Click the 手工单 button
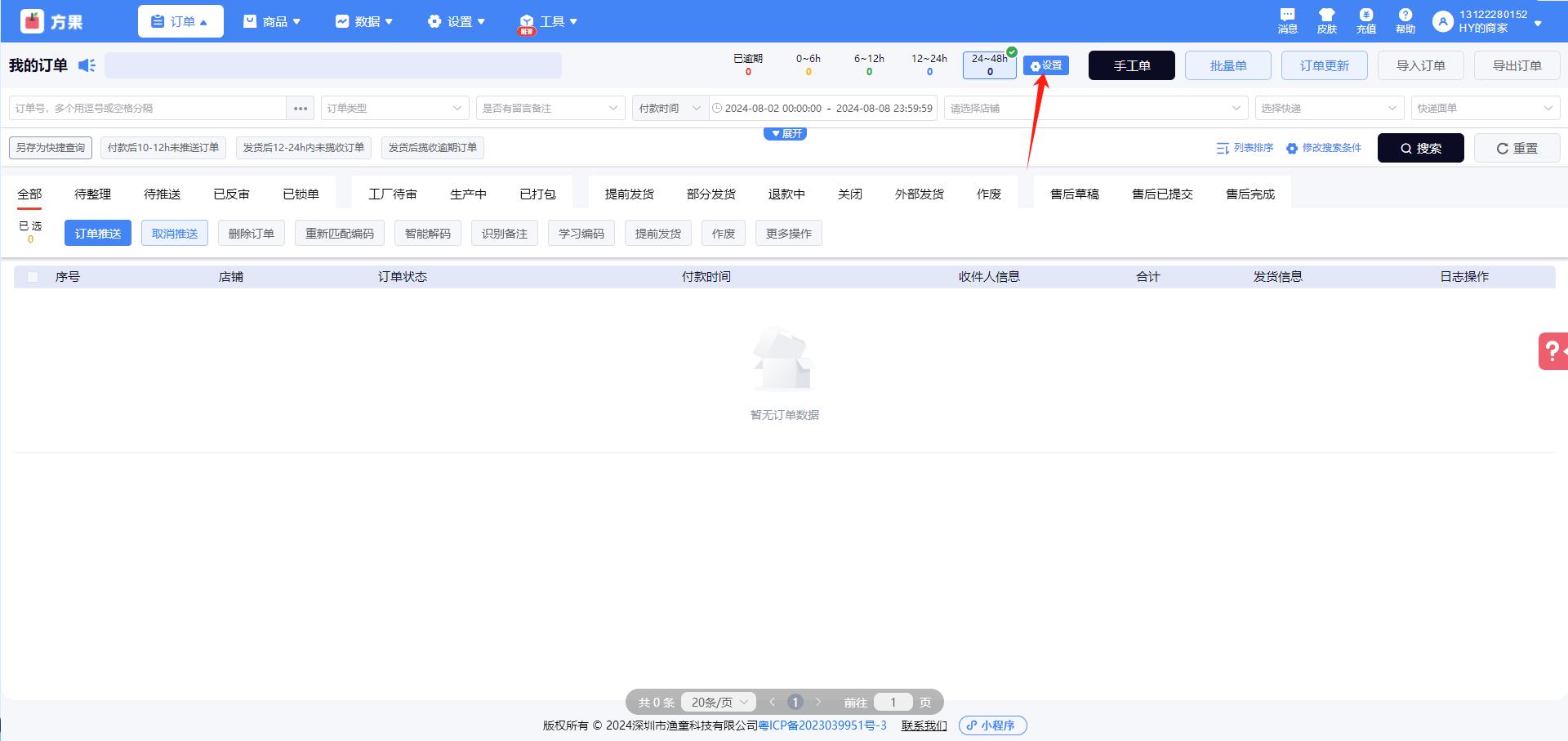This screenshot has width=1568, height=741. point(1132,65)
